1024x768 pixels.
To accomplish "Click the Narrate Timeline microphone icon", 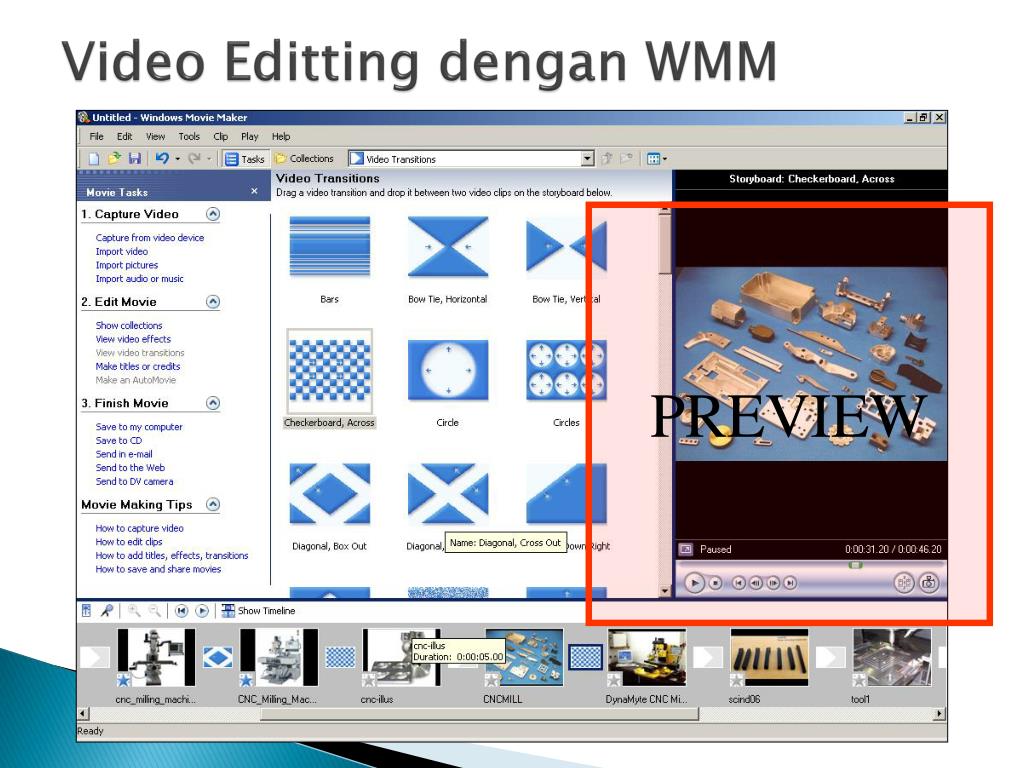I will 106,611.
